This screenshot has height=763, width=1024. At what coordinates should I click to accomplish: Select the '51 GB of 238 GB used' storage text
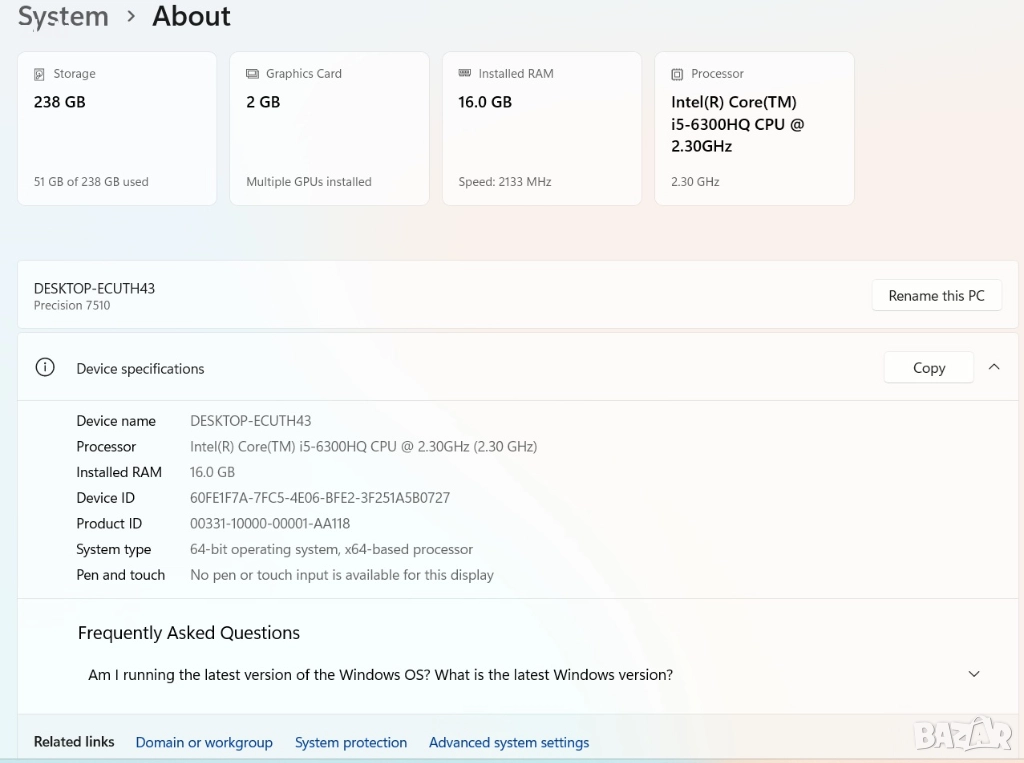pos(91,182)
